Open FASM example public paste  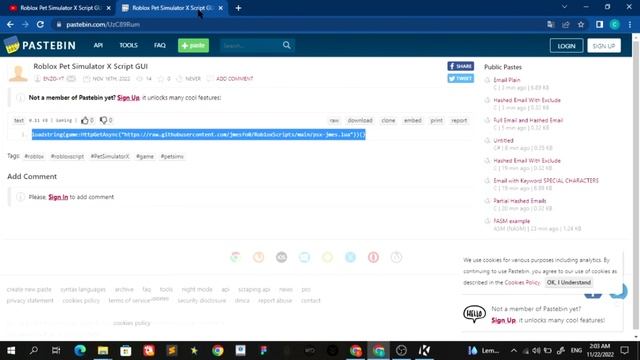point(511,221)
